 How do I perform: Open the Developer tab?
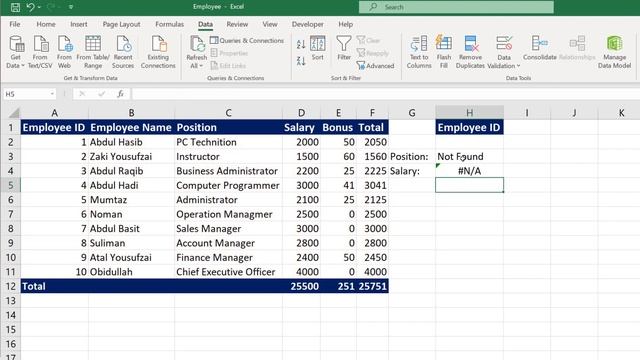click(x=307, y=24)
